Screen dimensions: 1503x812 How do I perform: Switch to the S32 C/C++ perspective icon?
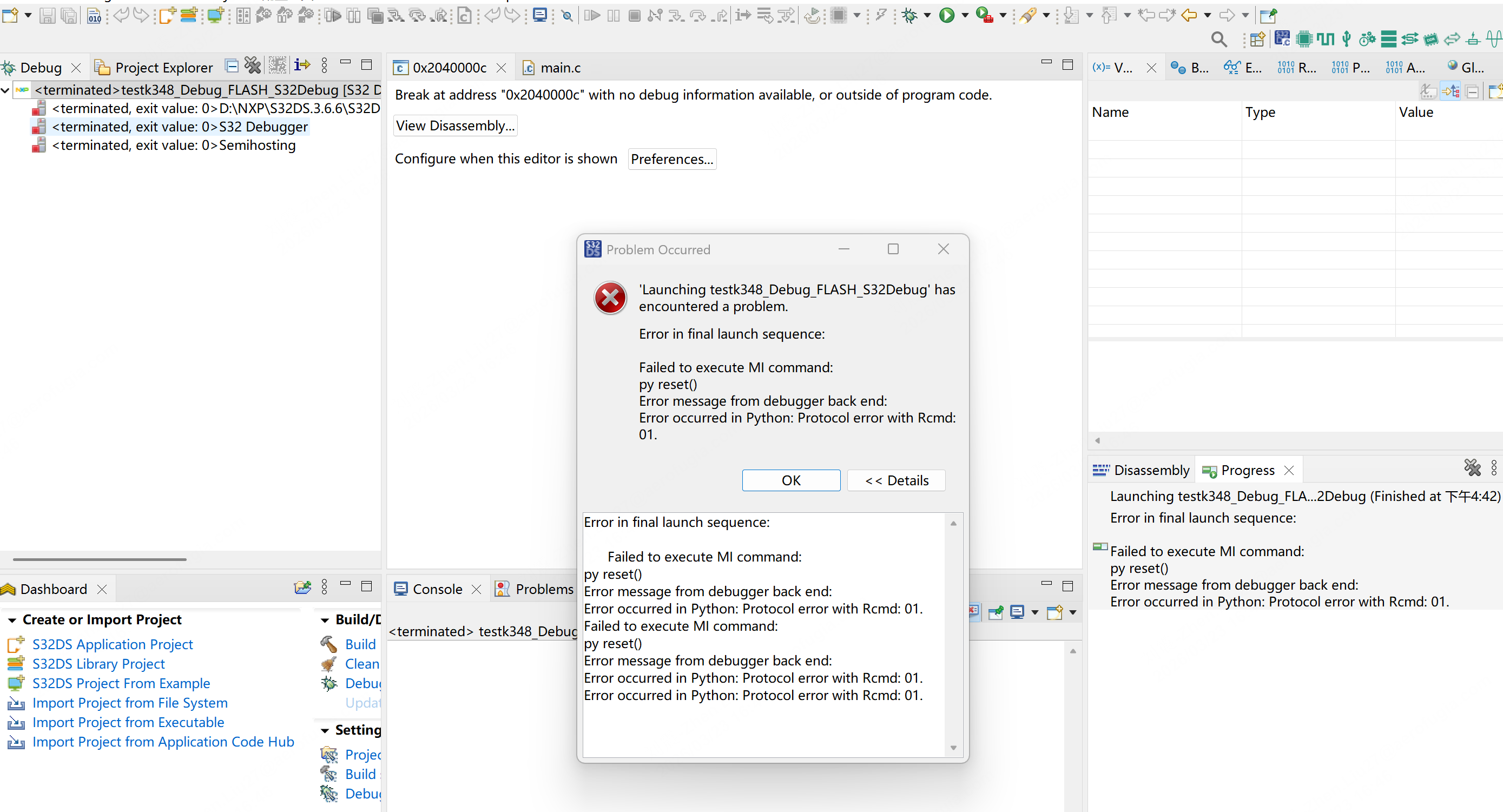click(x=1282, y=39)
